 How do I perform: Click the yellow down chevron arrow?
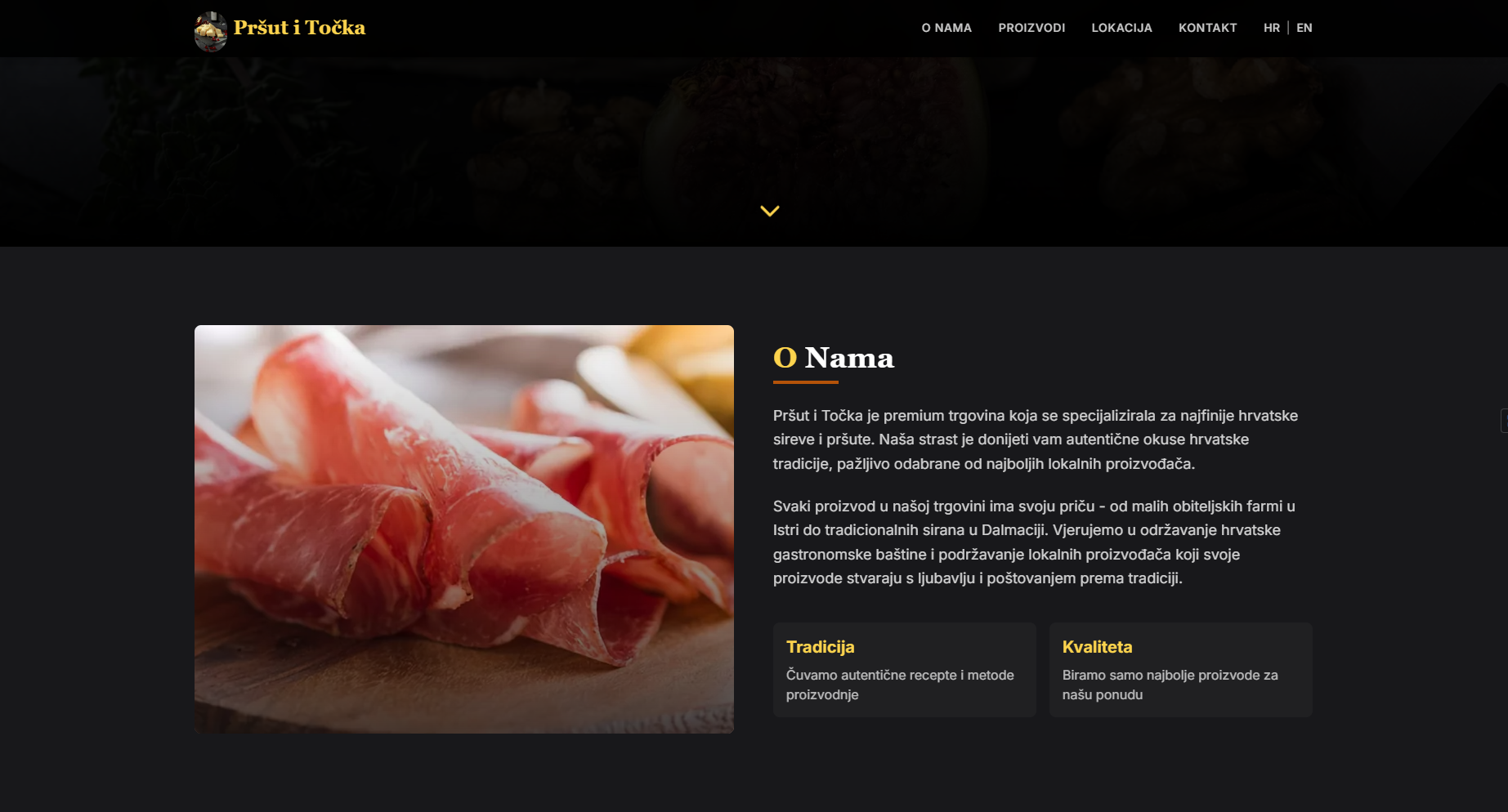pyautogui.click(x=770, y=211)
